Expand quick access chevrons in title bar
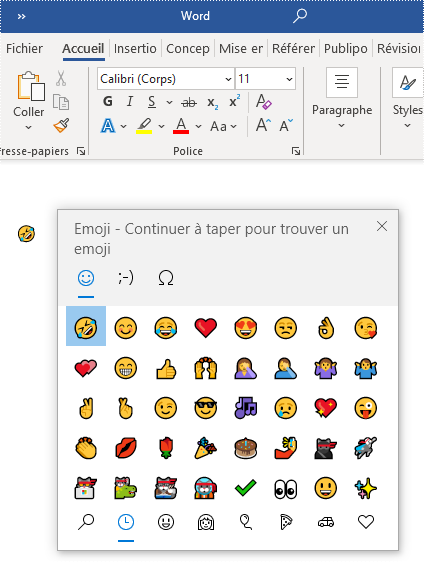This screenshot has width=424, height=562. pyautogui.click(x=22, y=16)
